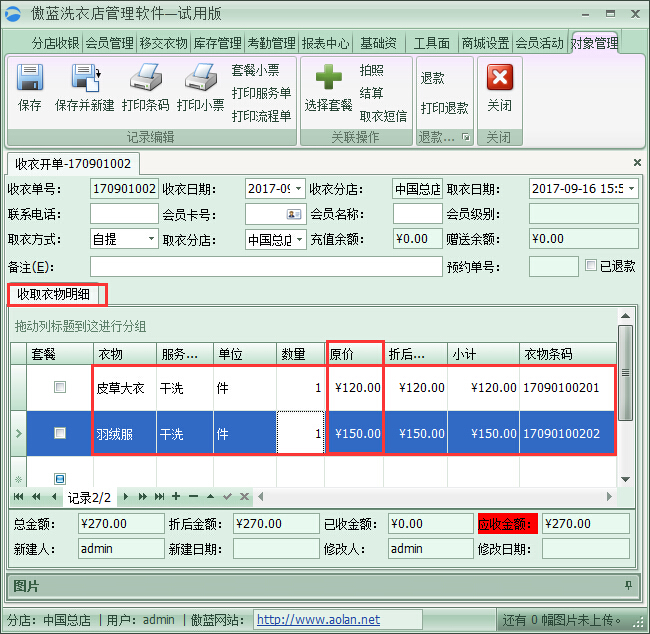The image size is (650, 634).
Task: Jump to previous page of records
Action: [x=36, y=496]
